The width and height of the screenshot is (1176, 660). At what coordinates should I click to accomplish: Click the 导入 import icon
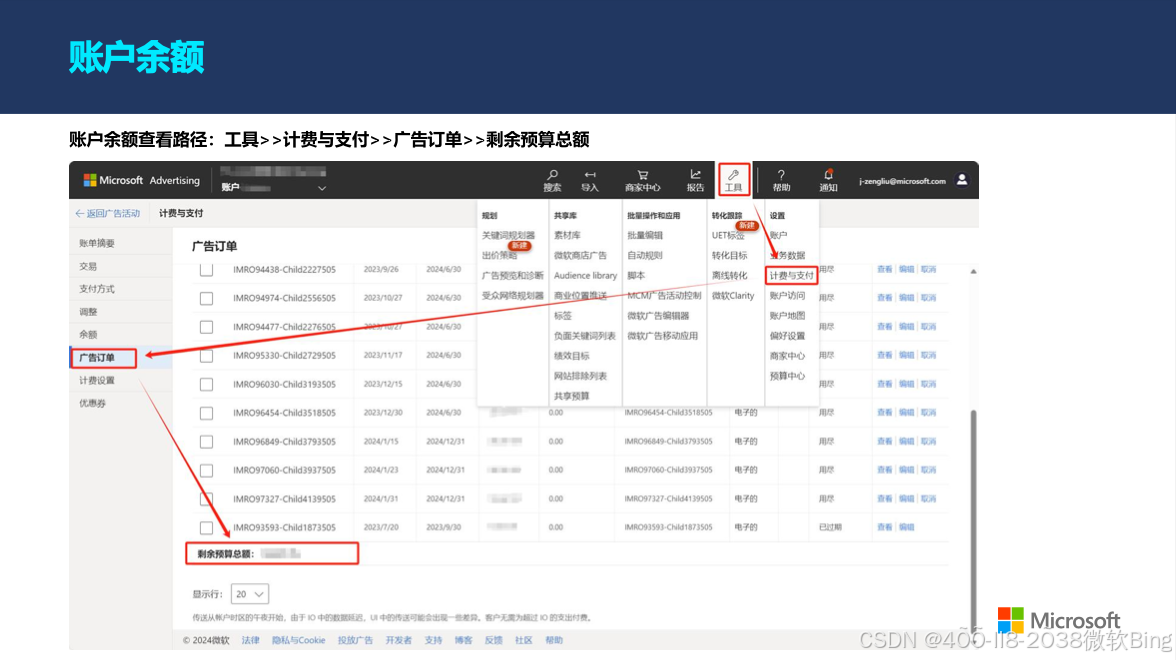tap(590, 180)
